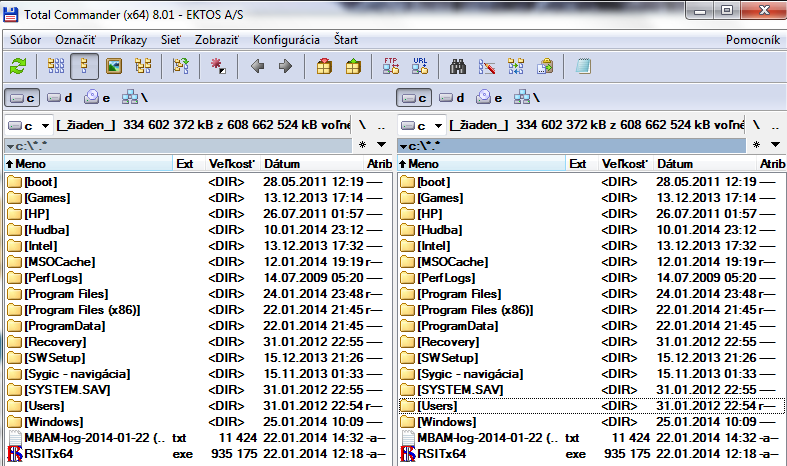Select [ProgramData] folder in right panel
The height and width of the screenshot is (466, 787).
point(592,326)
